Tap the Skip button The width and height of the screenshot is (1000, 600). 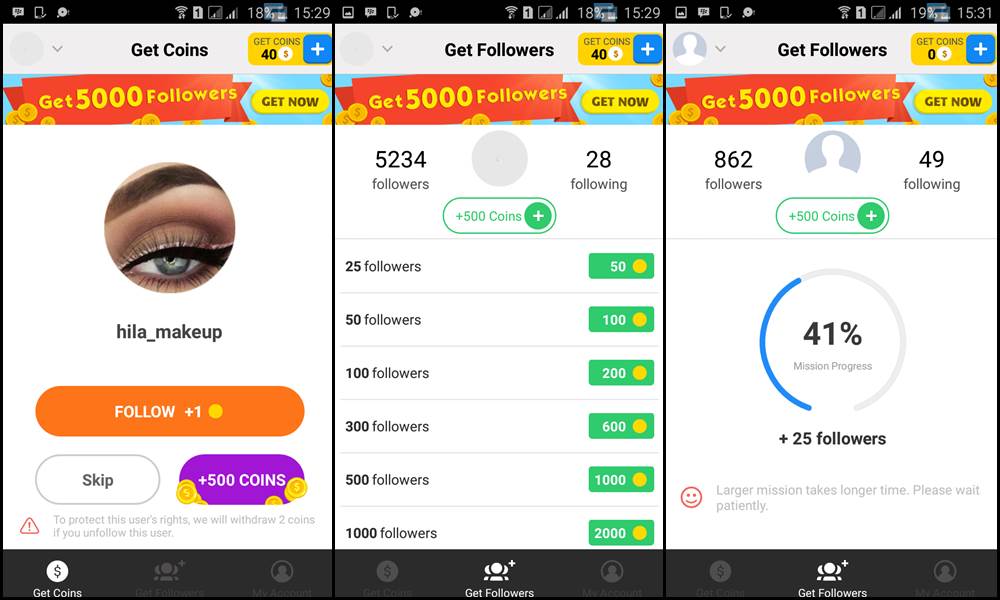(x=98, y=479)
